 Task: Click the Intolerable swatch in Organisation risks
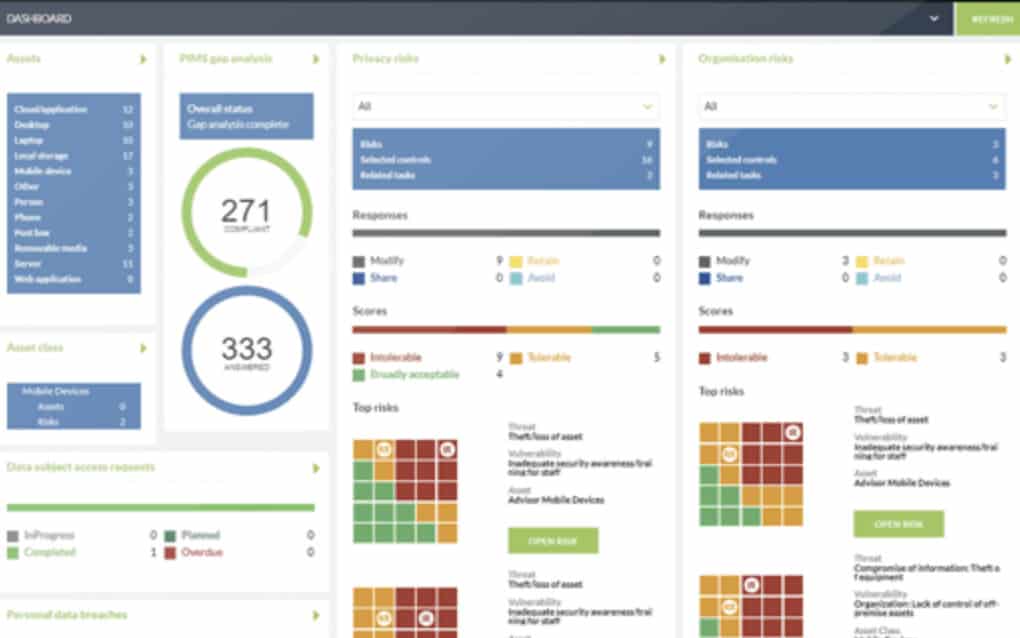[705, 358]
